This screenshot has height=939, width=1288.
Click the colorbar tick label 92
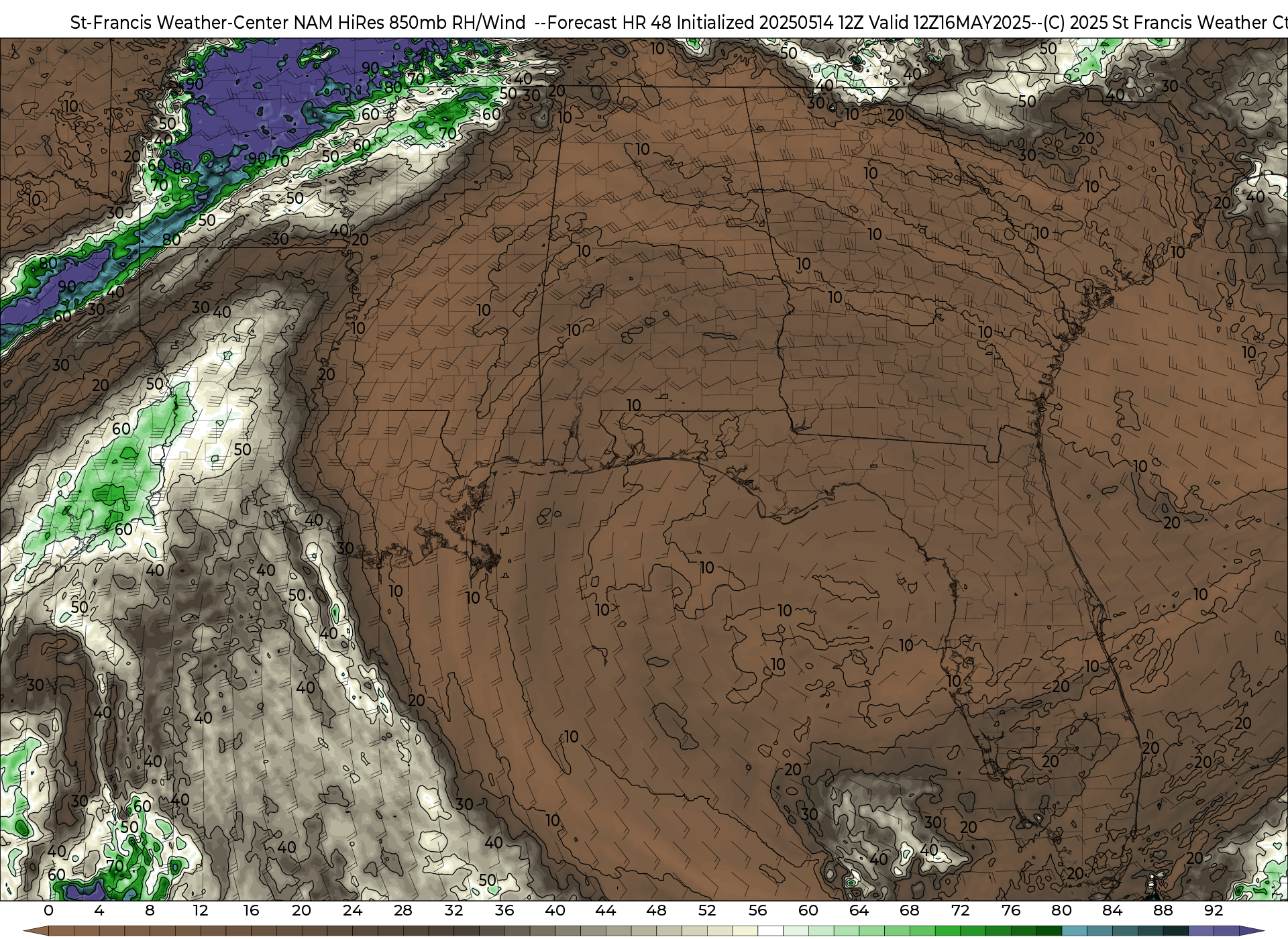pos(1214,910)
